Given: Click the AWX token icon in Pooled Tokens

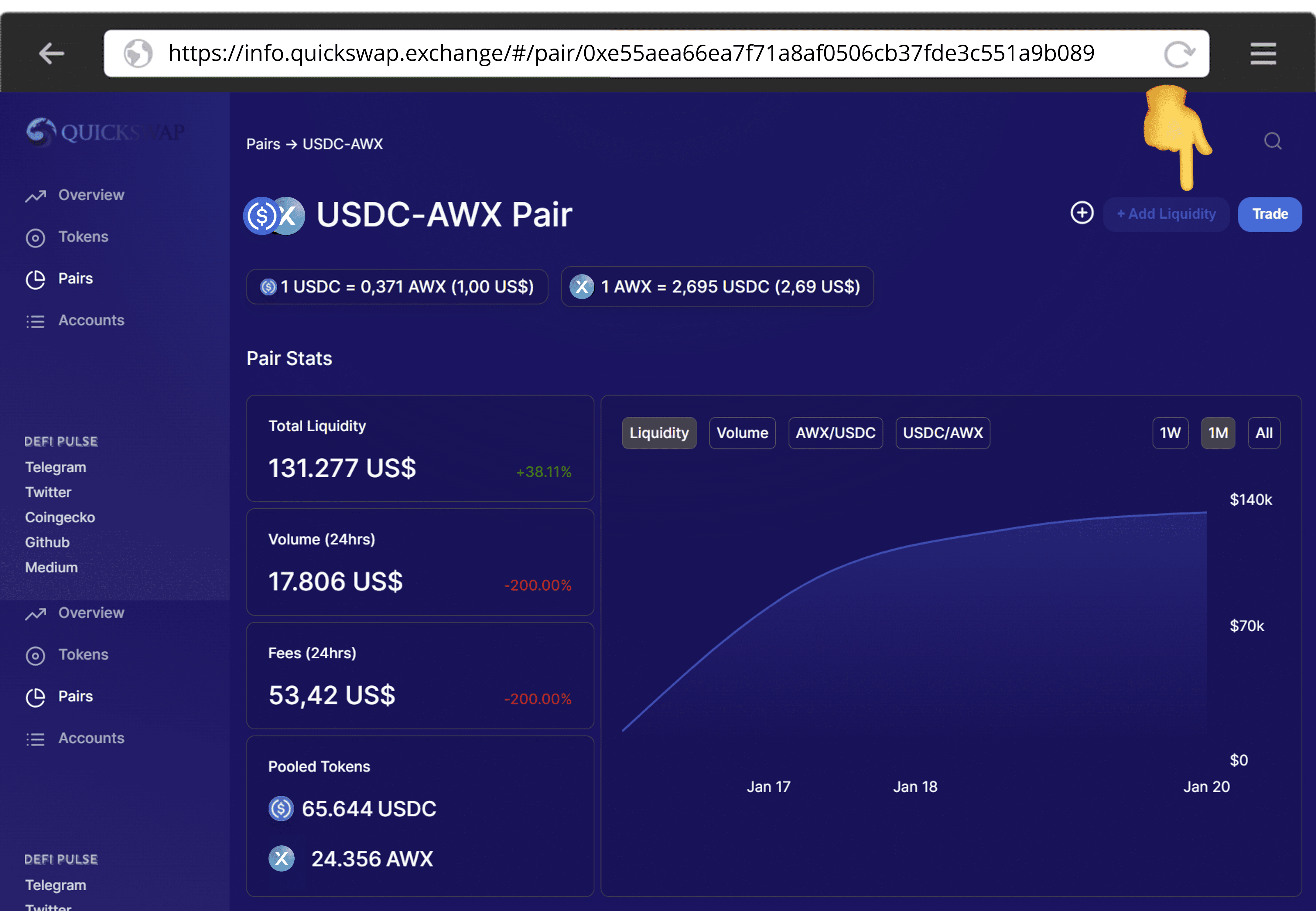Looking at the screenshot, I should pos(281,858).
